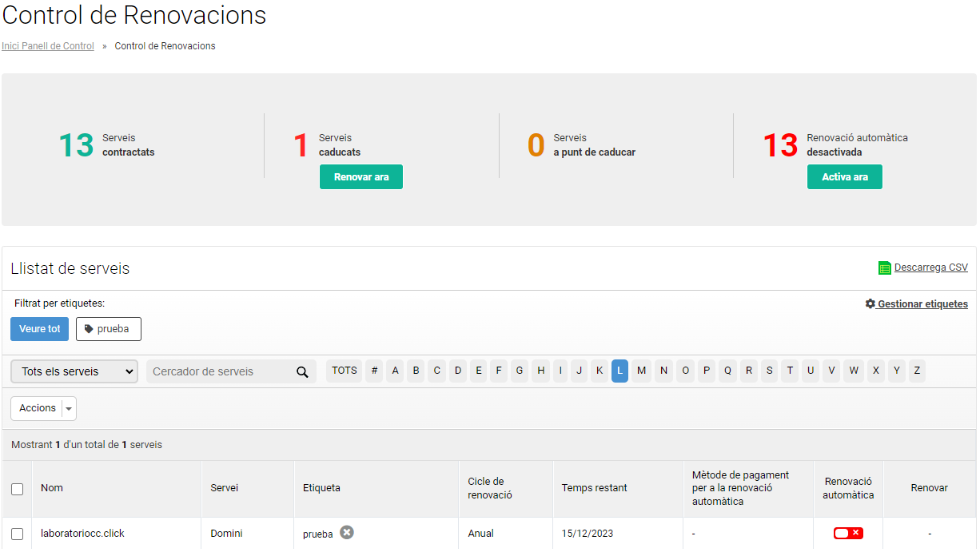
Task: Open the Accions menu button
Action: pyautogui.click(x=37, y=408)
